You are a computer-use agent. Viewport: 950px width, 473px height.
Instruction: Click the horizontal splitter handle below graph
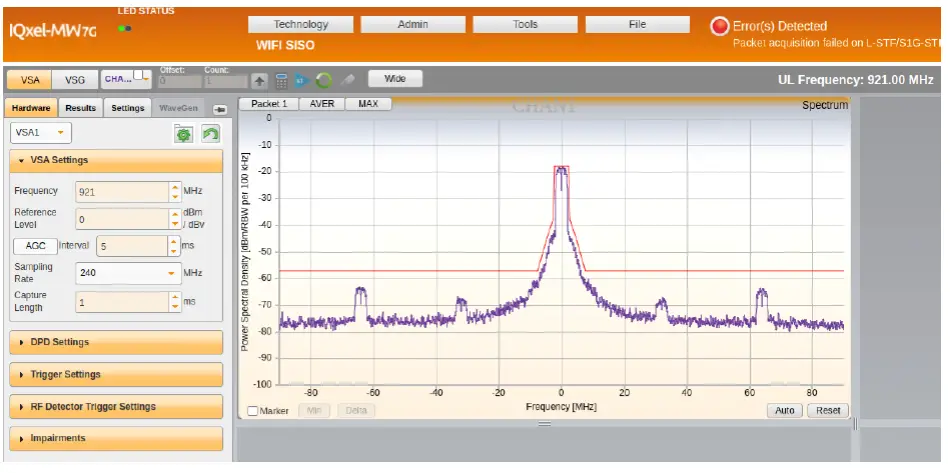coord(545,423)
